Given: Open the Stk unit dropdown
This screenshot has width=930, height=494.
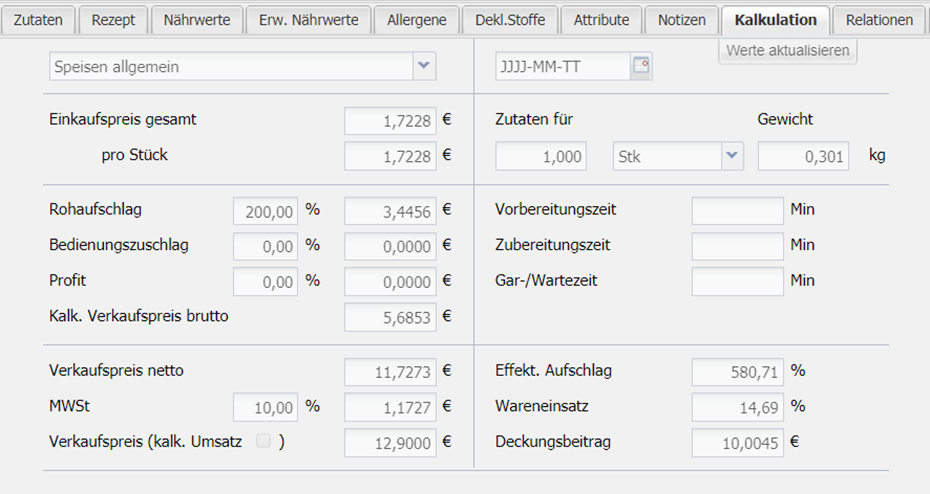Looking at the screenshot, I should [x=733, y=156].
